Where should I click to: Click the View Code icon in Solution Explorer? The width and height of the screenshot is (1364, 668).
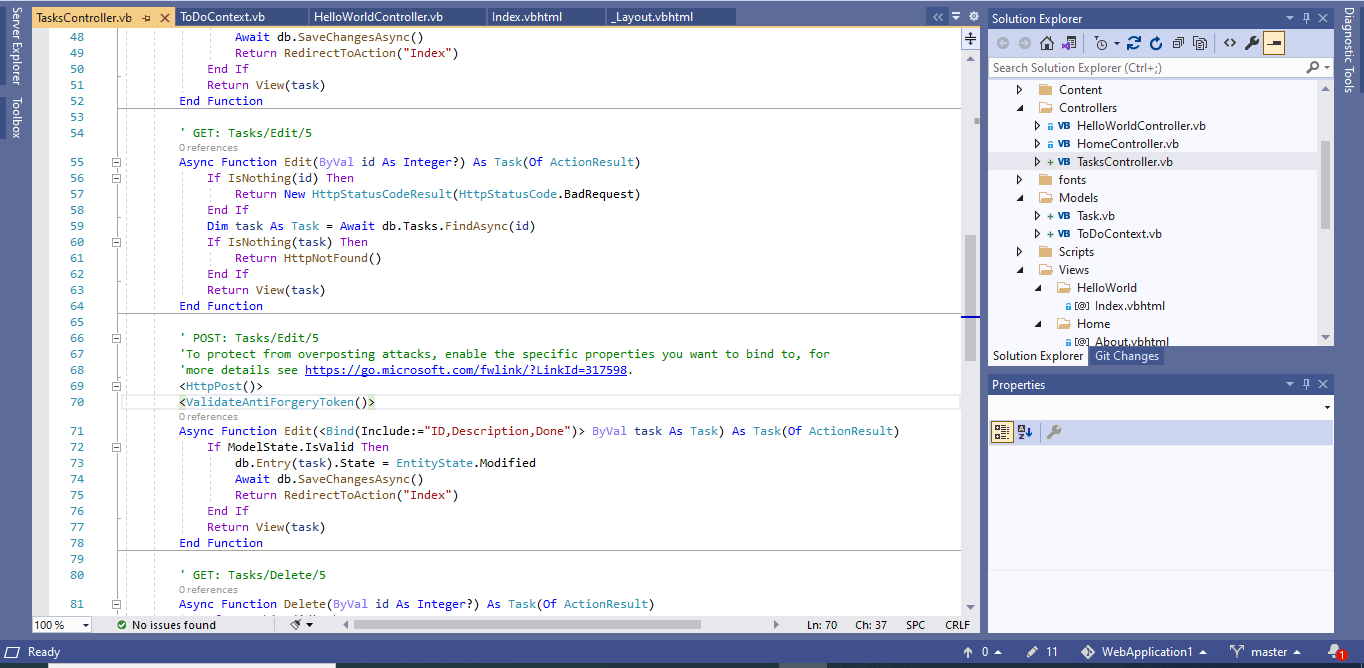pyautogui.click(x=1230, y=42)
